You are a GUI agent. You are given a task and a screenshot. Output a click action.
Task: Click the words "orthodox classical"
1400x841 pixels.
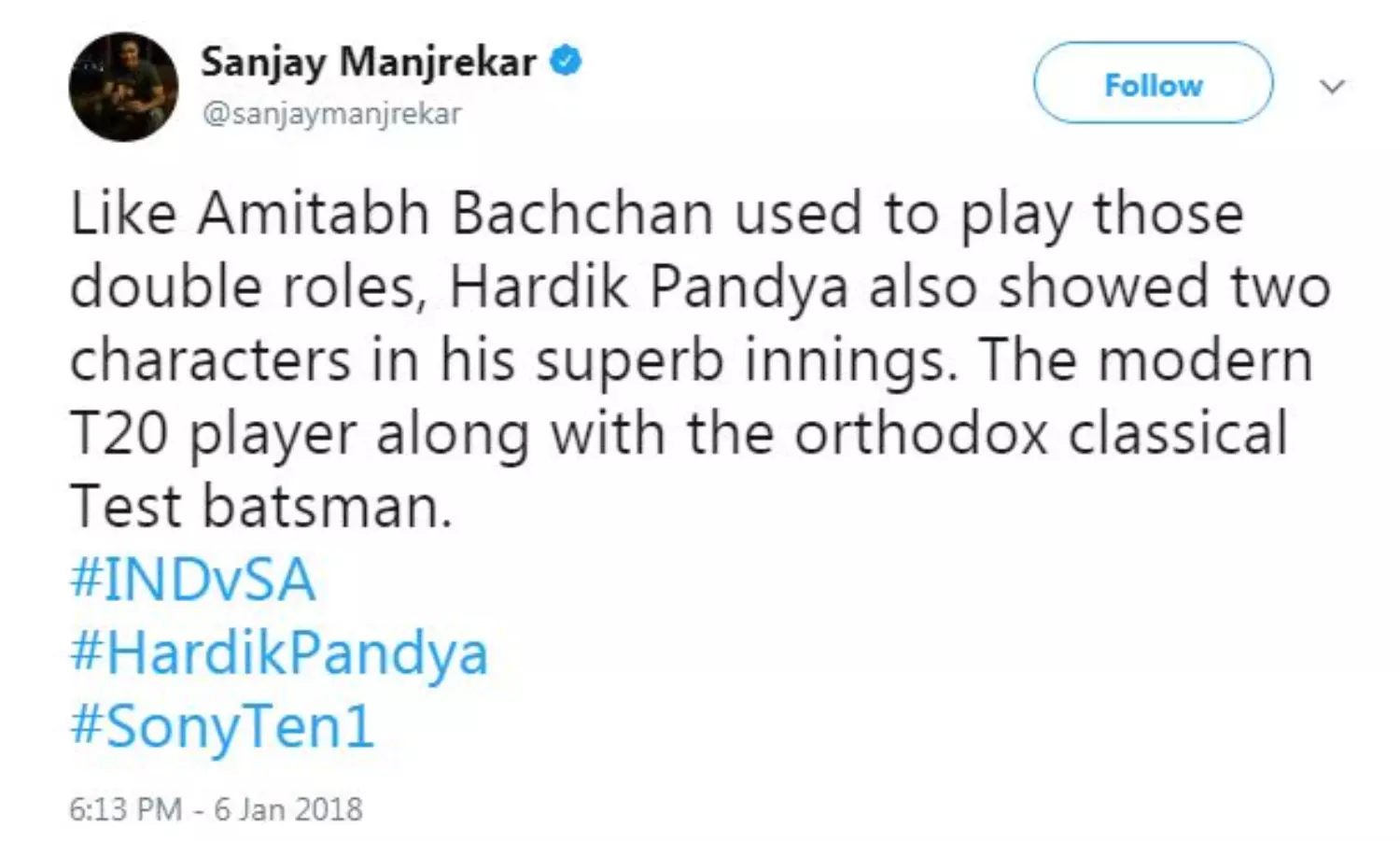(1041, 433)
